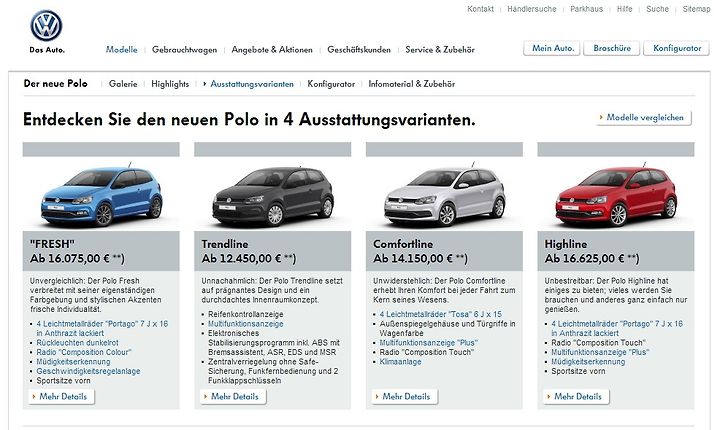
Task: Click the "FRESH" variant heading
Action: tap(52, 244)
